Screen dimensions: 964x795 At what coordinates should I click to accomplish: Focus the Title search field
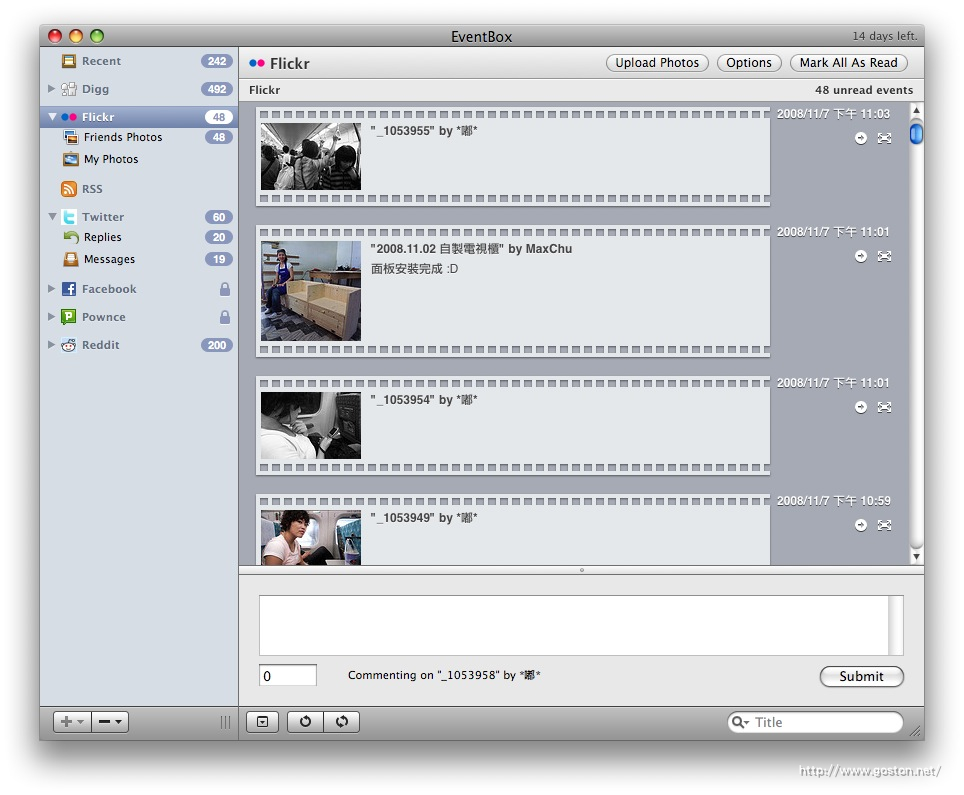[815, 722]
